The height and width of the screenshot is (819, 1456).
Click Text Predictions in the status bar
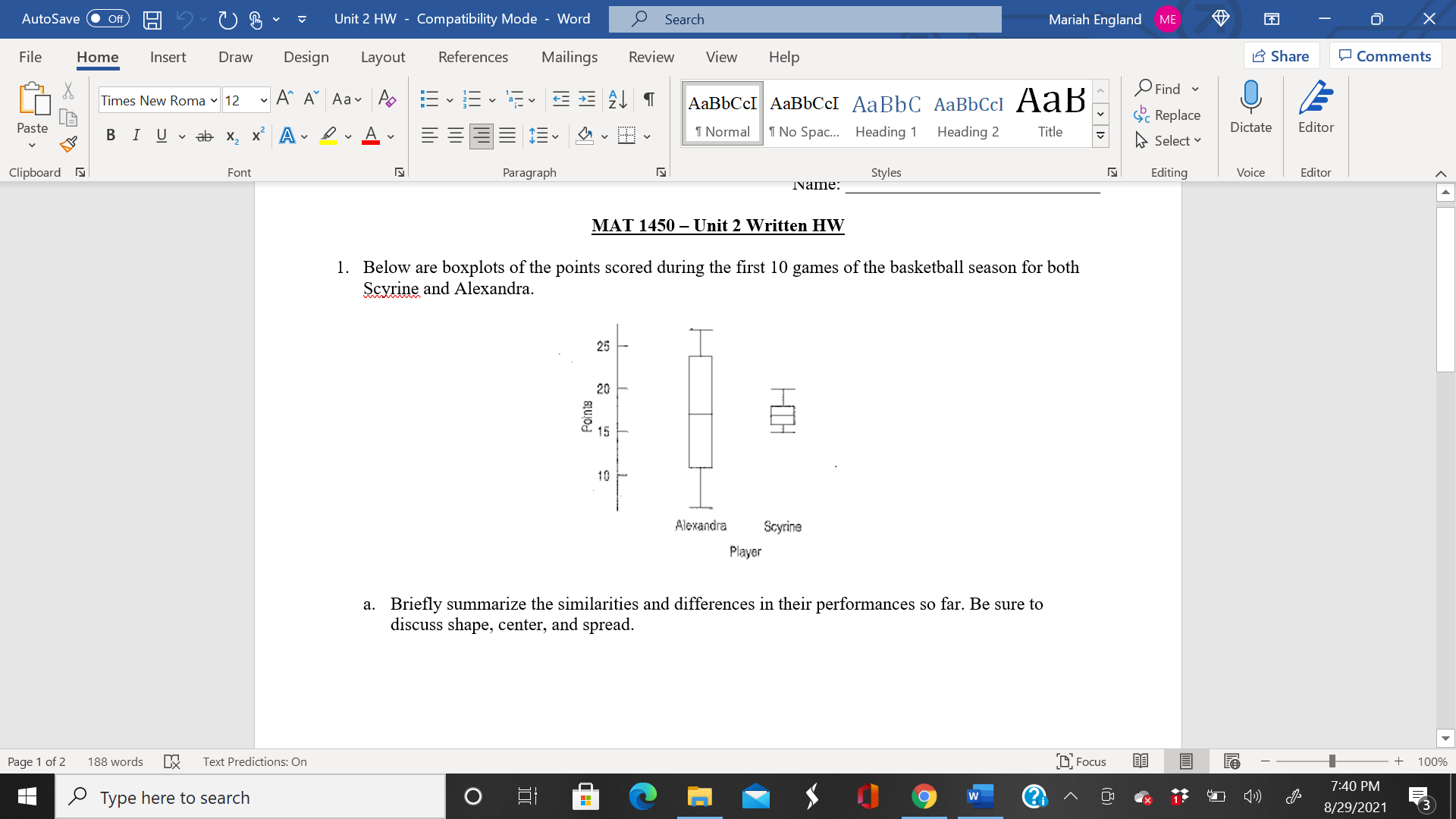click(254, 761)
